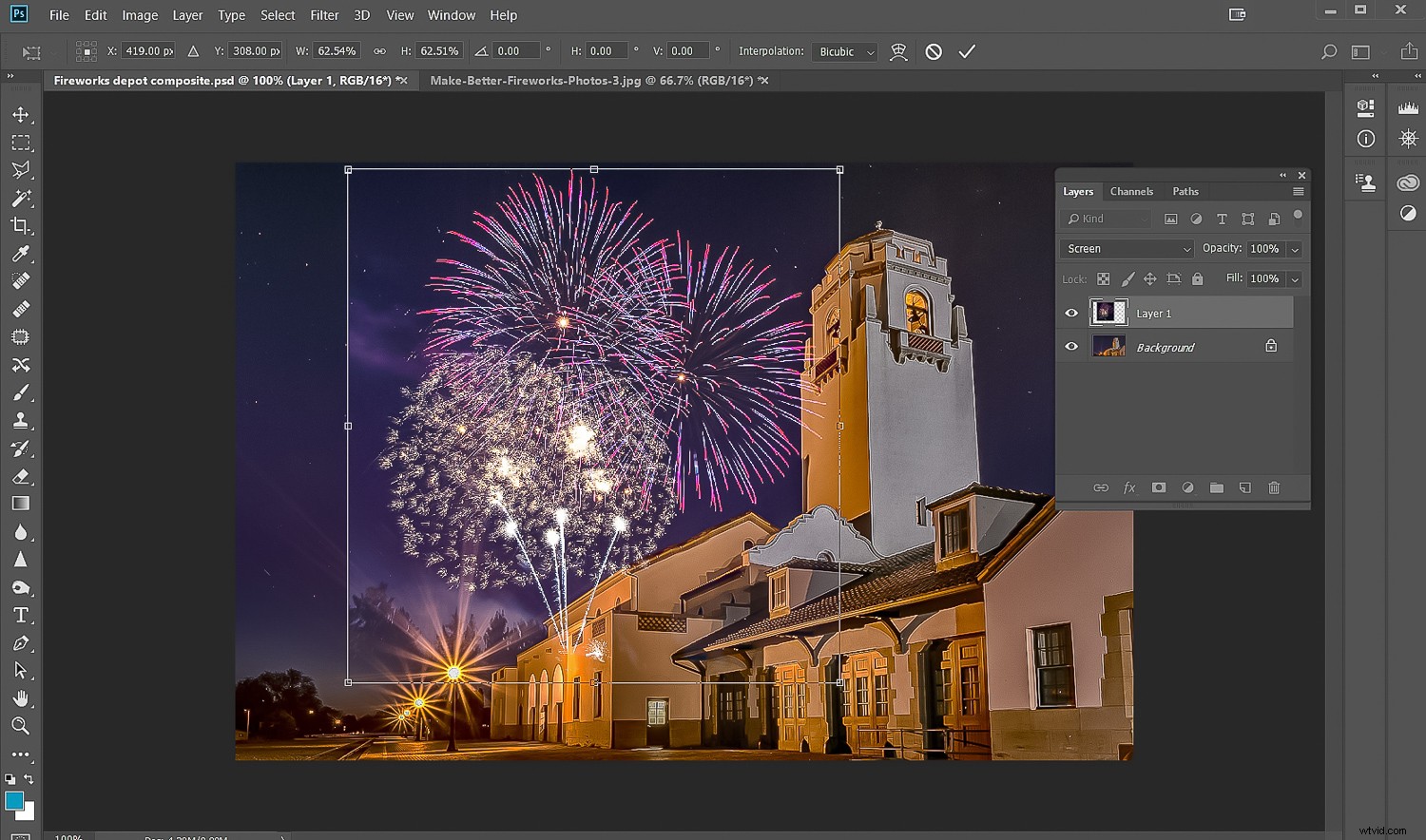Select the Horizontal Type tool
Image resolution: width=1426 pixels, height=840 pixels.
point(21,615)
